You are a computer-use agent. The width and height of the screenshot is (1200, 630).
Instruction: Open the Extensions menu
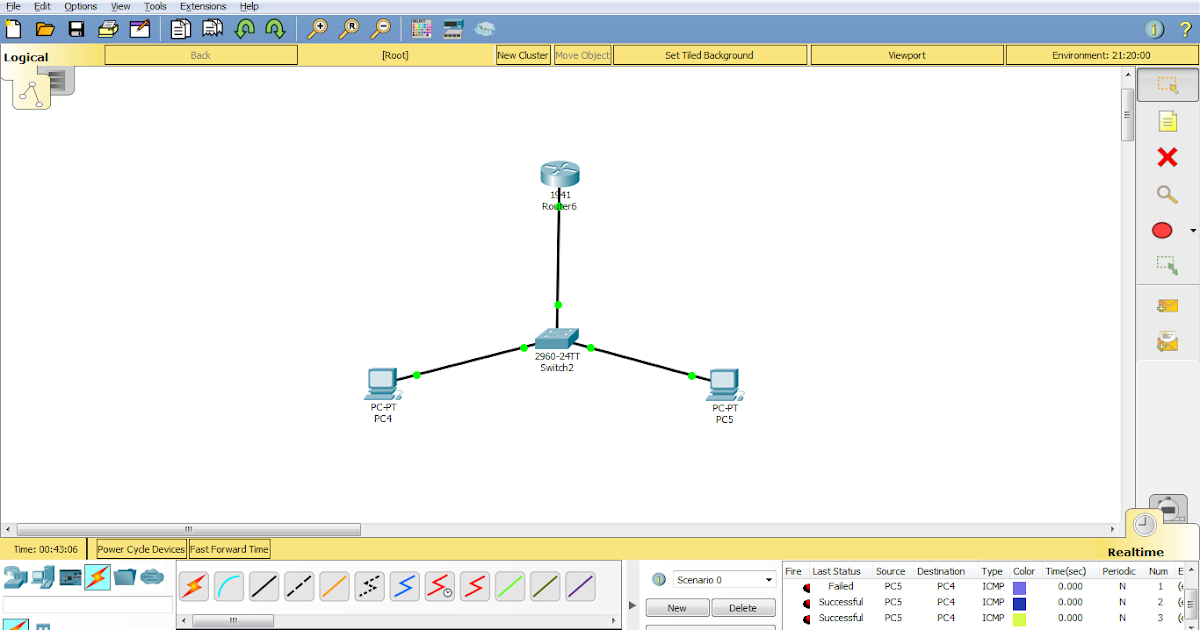(x=203, y=6)
